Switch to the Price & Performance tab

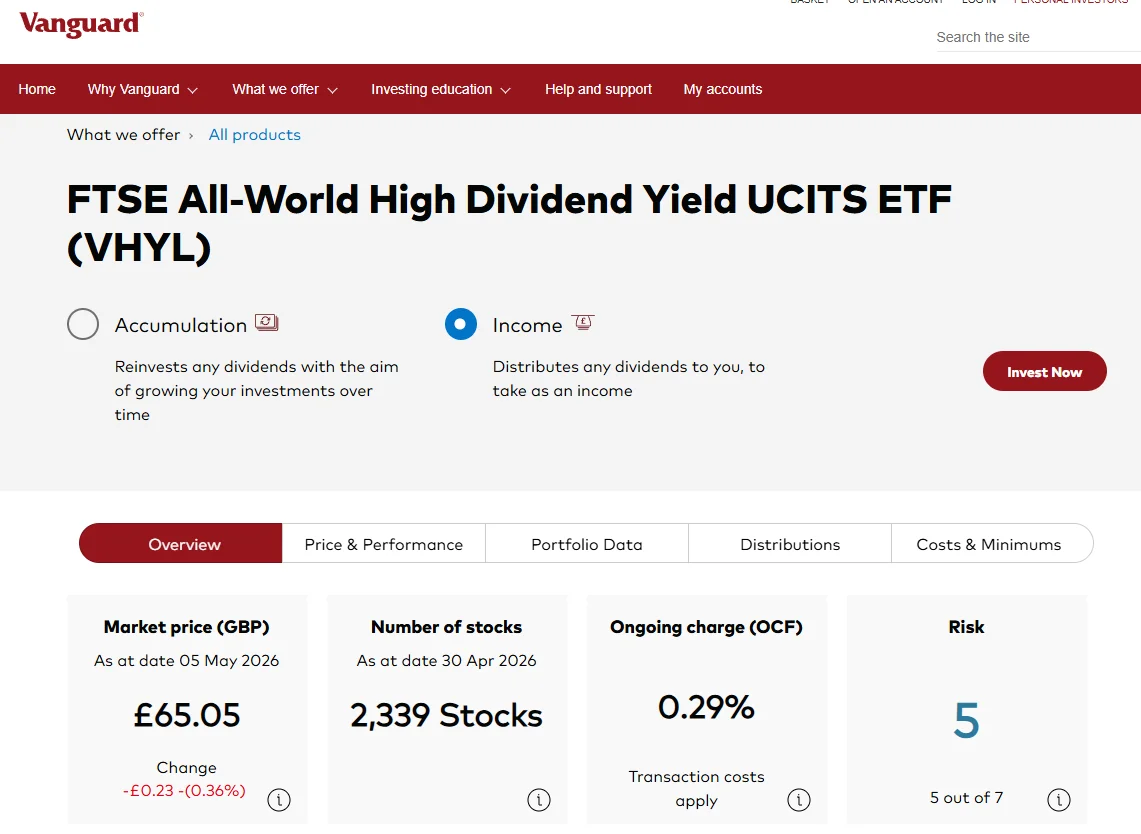[x=383, y=544]
